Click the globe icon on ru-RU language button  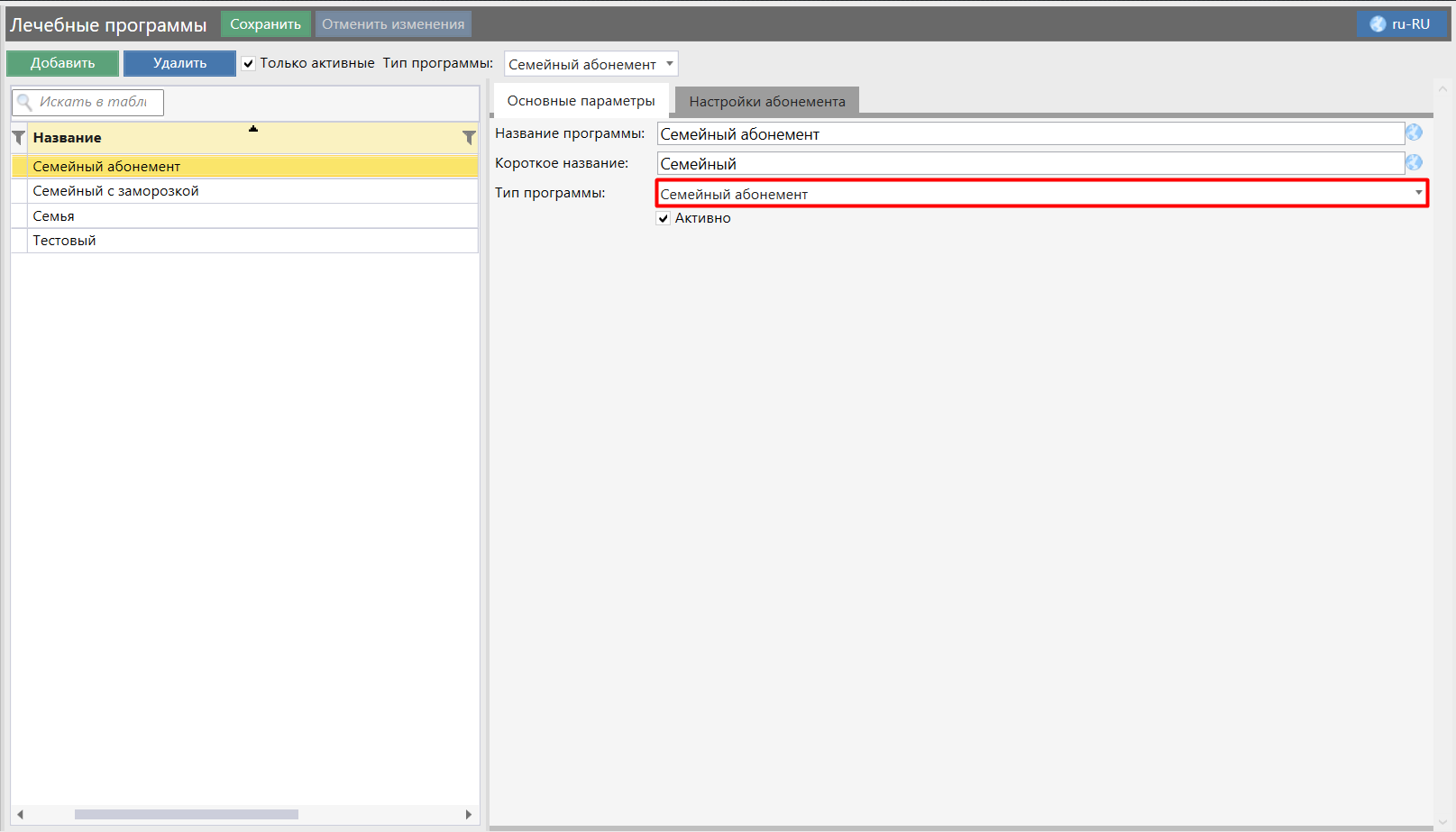point(1378,24)
